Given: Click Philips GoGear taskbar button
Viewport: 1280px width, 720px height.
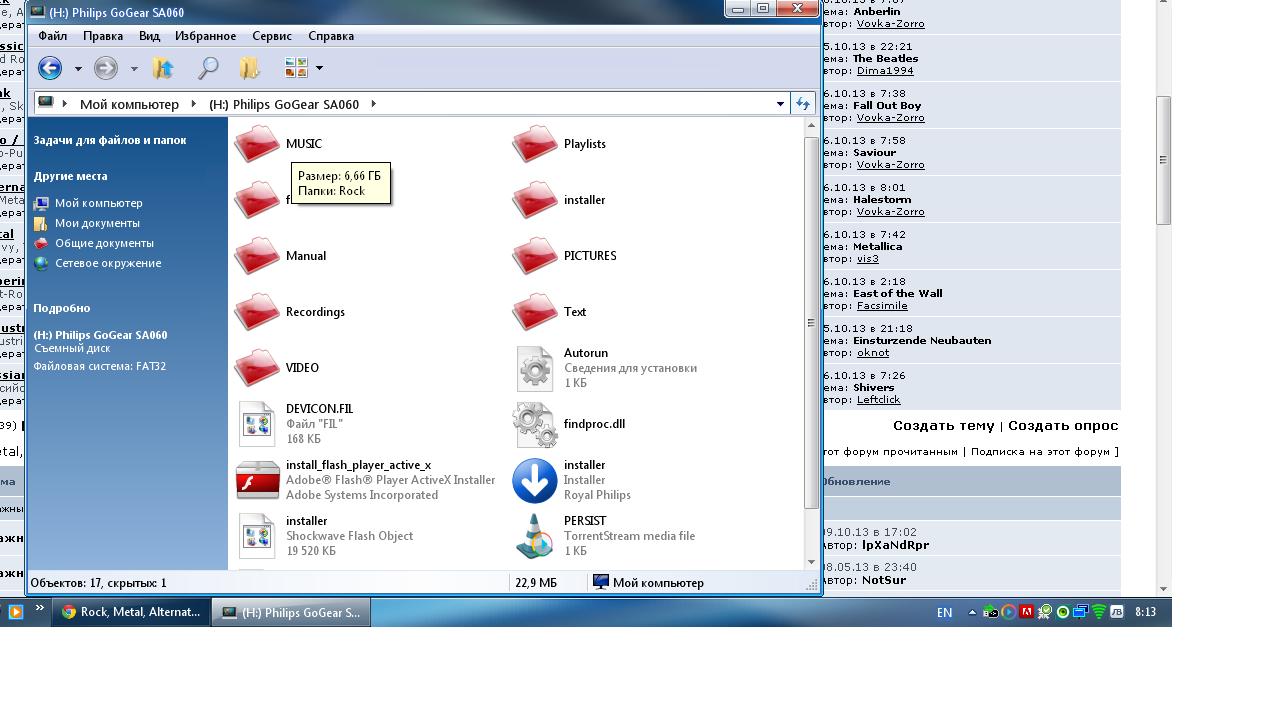Looking at the screenshot, I should point(292,612).
